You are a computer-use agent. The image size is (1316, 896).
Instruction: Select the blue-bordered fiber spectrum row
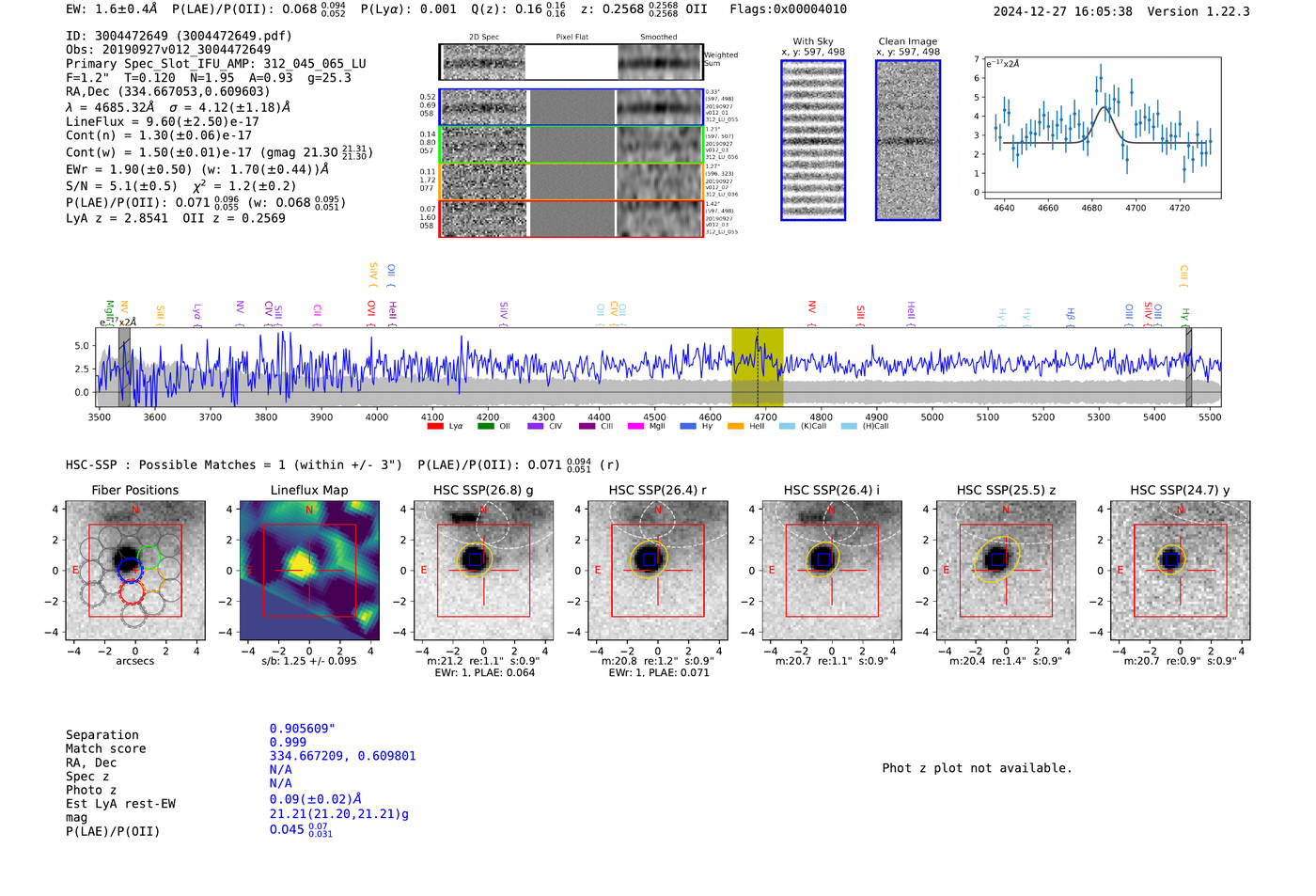[572, 107]
